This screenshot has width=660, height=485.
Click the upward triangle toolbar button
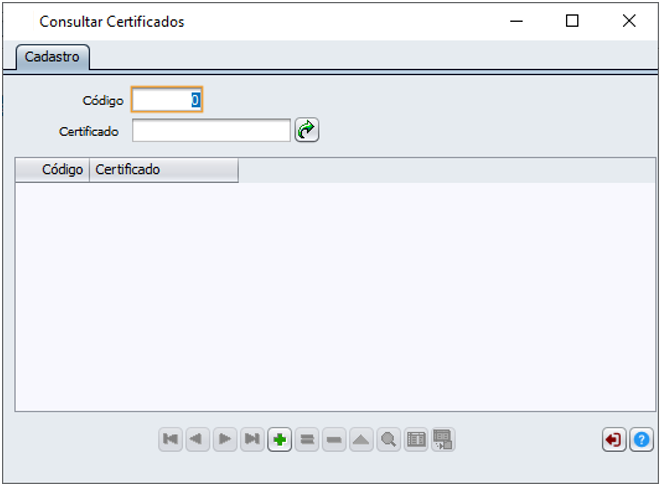(x=361, y=440)
